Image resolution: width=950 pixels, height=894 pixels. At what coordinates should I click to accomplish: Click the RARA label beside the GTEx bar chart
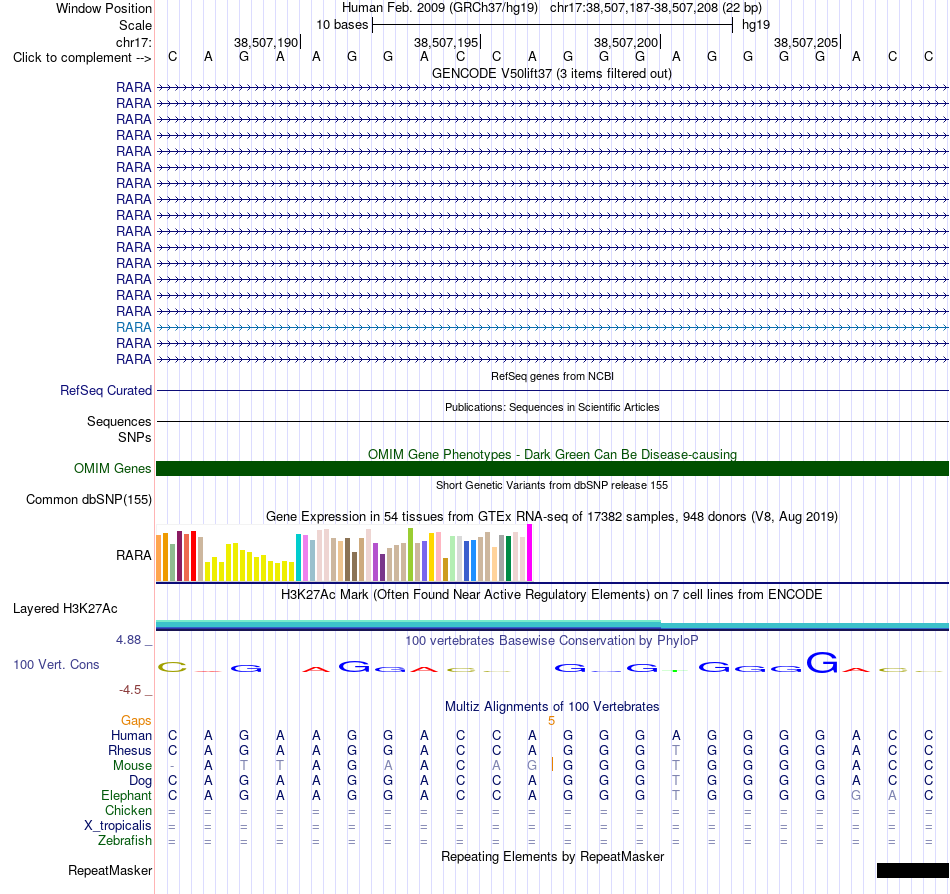tap(133, 555)
